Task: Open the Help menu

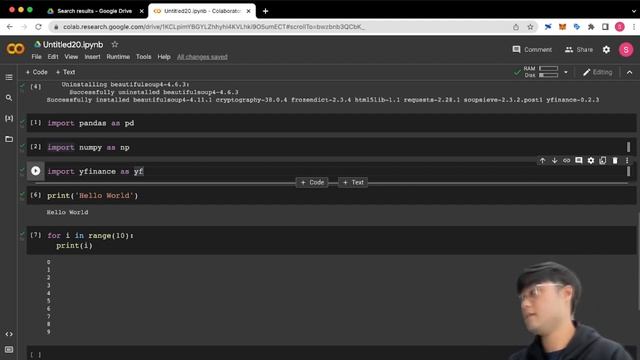Action: click(164, 57)
